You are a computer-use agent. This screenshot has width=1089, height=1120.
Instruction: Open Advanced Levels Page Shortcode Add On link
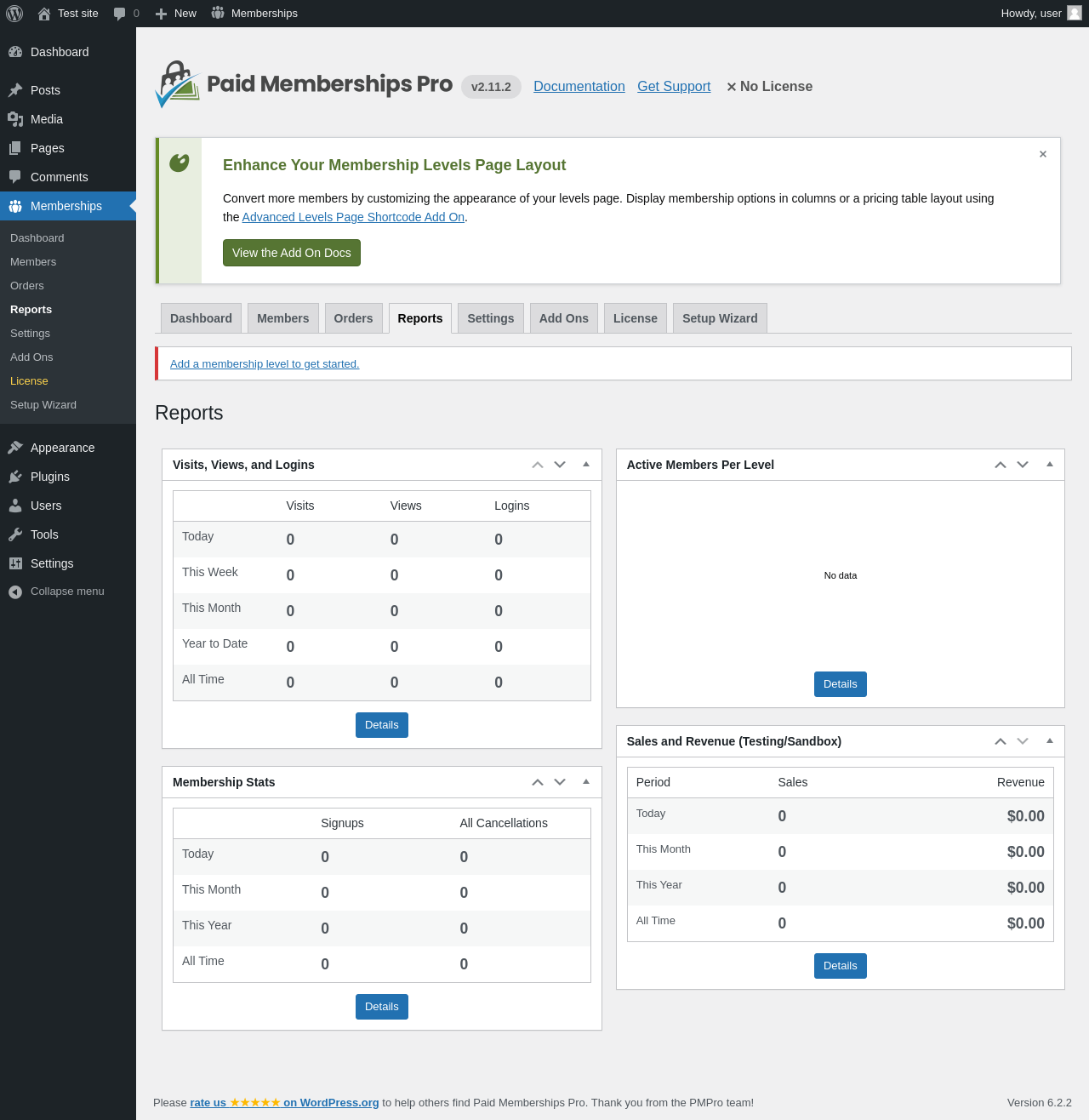coord(353,217)
